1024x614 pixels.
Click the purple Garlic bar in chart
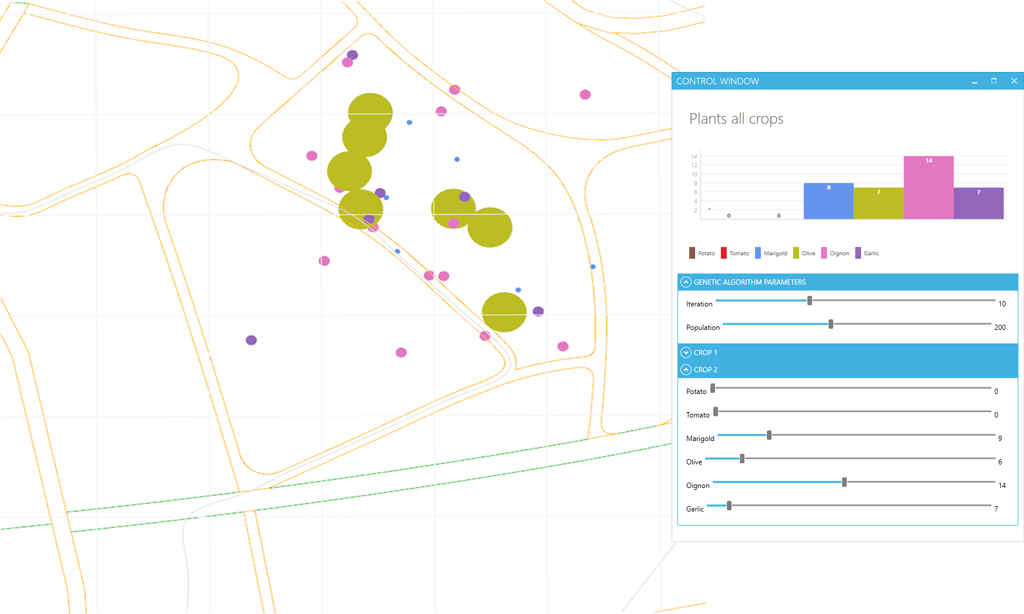coord(978,203)
